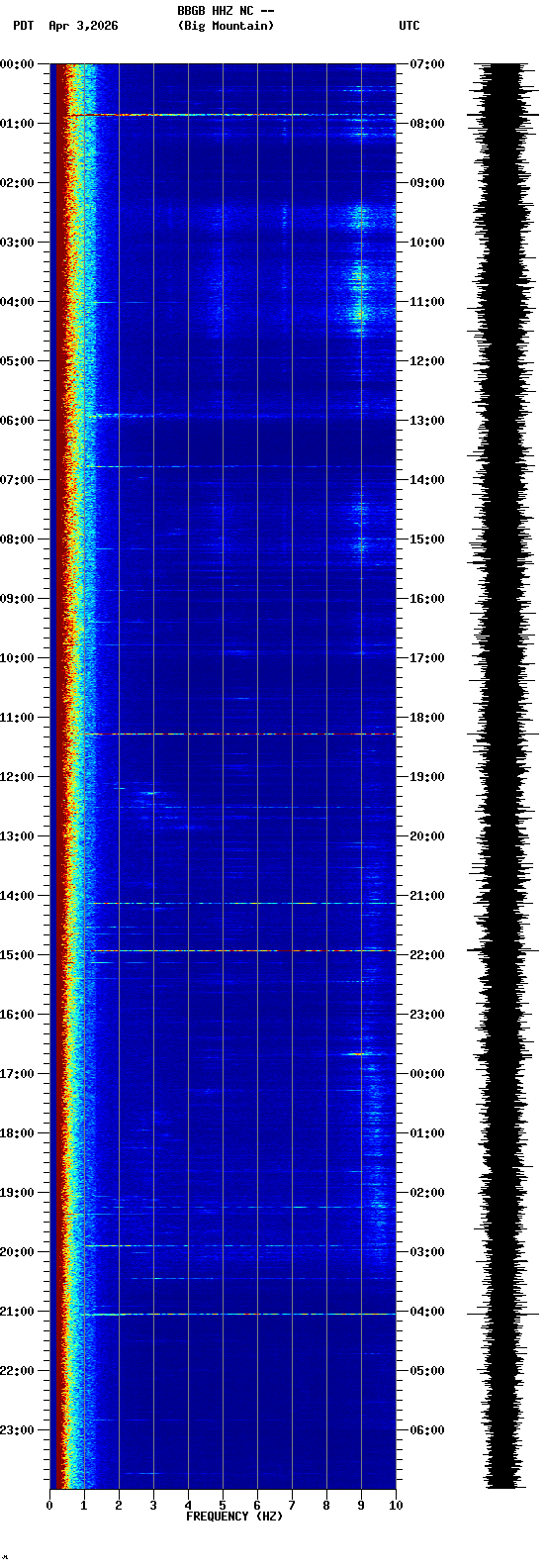
Task: Click the 06:00 PDT time tick label
Action: pyautogui.click(x=17, y=421)
